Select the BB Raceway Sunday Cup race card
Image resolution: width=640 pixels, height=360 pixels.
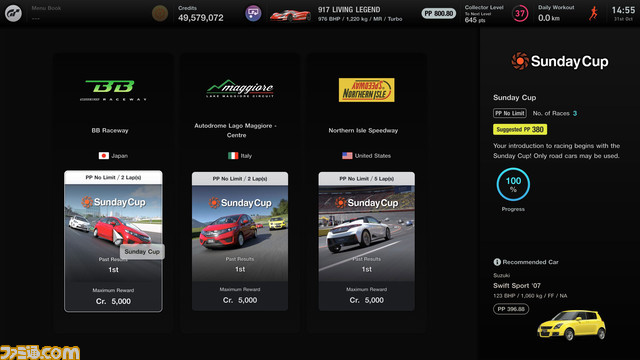click(x=113, y=241)
